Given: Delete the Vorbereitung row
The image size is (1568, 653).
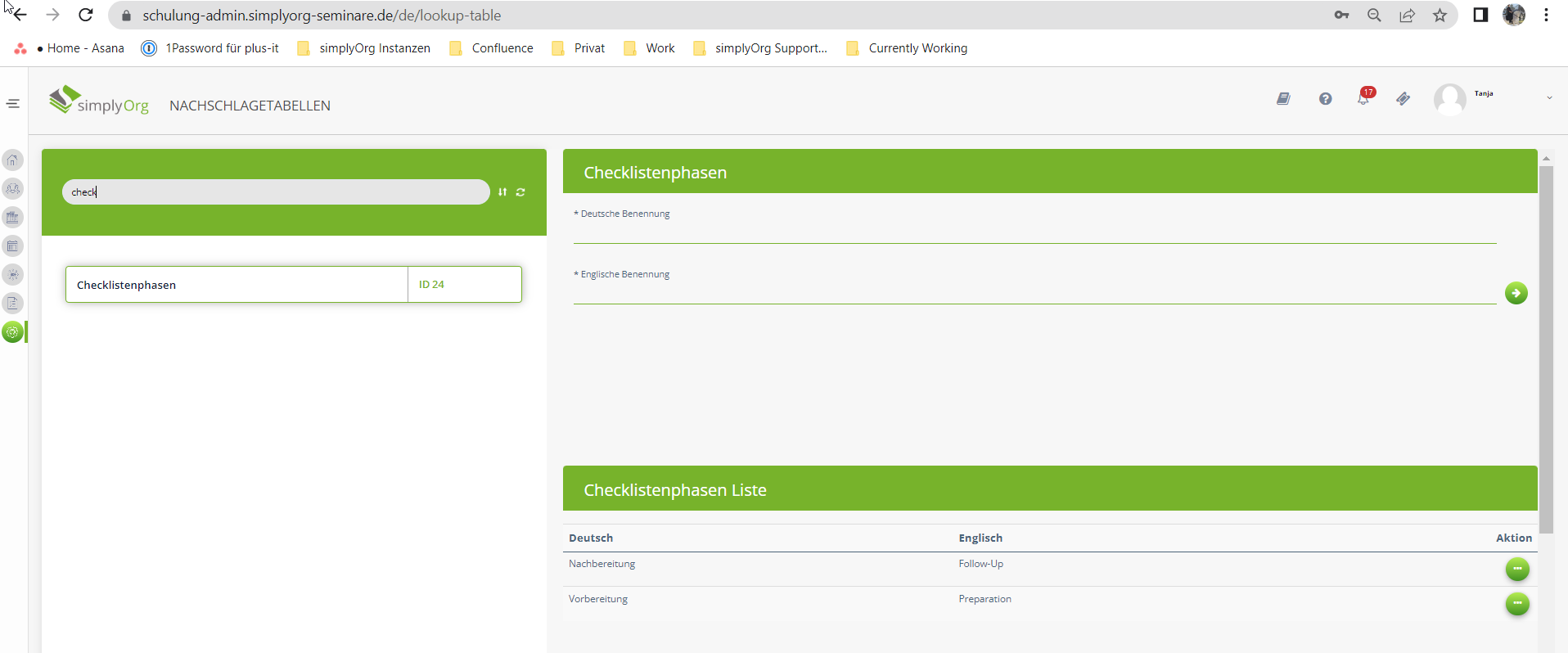Looking at the screenshot, I should tap(1516, 604).
